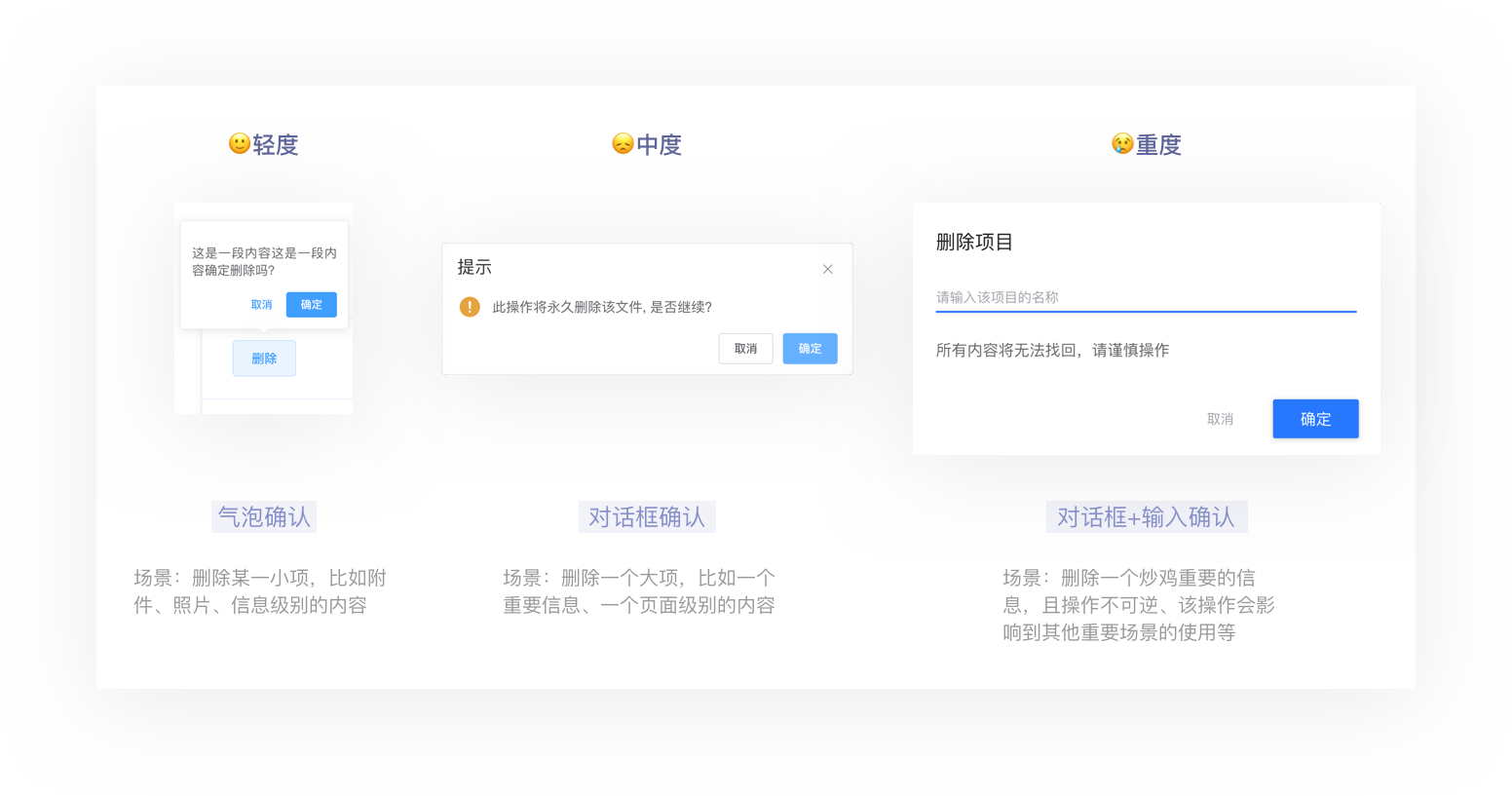The width and height of the screenshot is (1512, 796).
Task: Click 确定 in the 提示 dialog
Action: point(810,349)
